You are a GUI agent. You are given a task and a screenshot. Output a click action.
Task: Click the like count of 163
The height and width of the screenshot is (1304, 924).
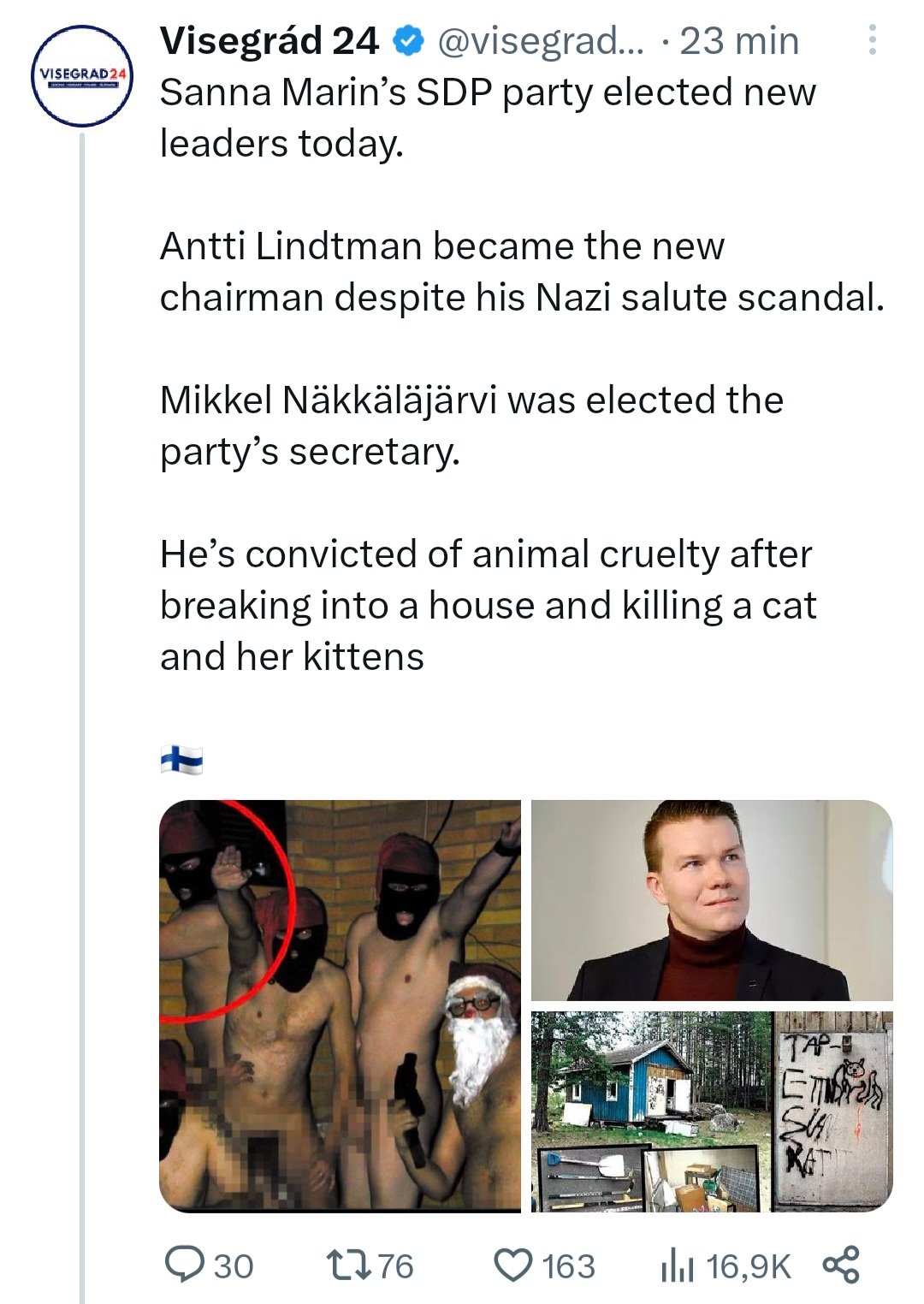coord(569,1265)
